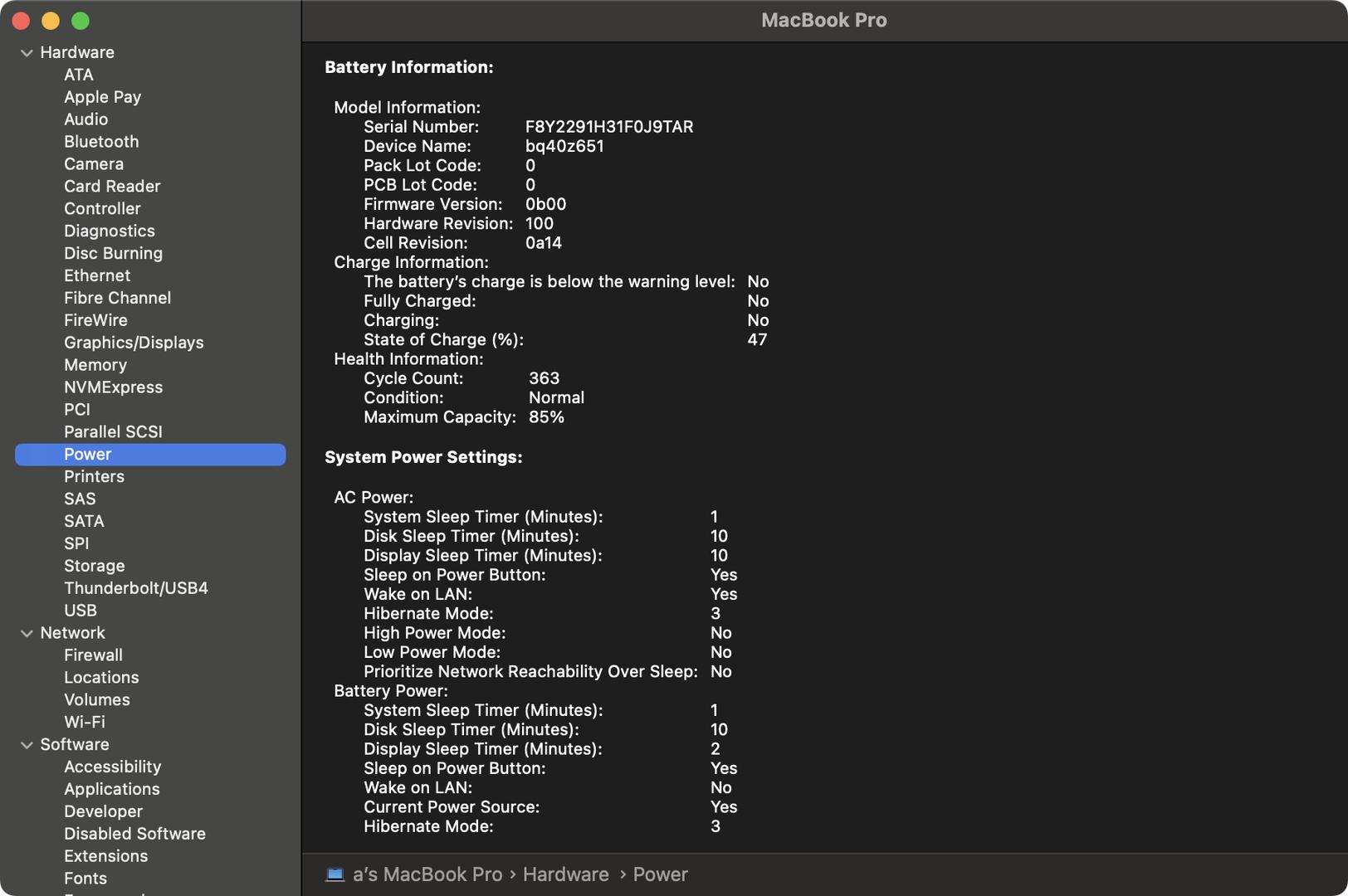The width and height of the screenshot is (1348, 896).
Task: Select SAS in the sidebar
Action: (80, 499)
